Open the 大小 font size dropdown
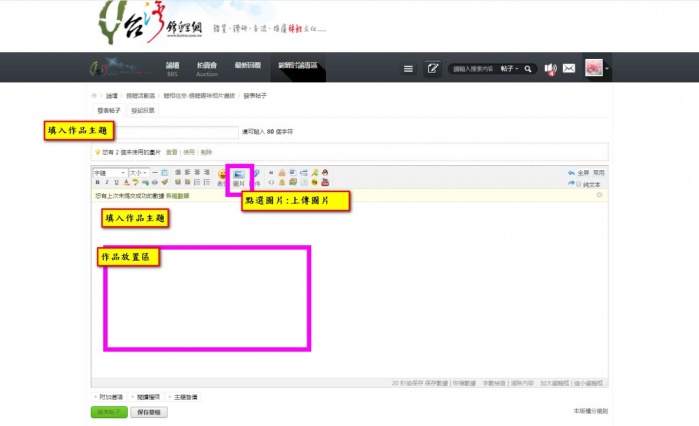The height and width of the screenshot is (426, 699). coord(137,173)
